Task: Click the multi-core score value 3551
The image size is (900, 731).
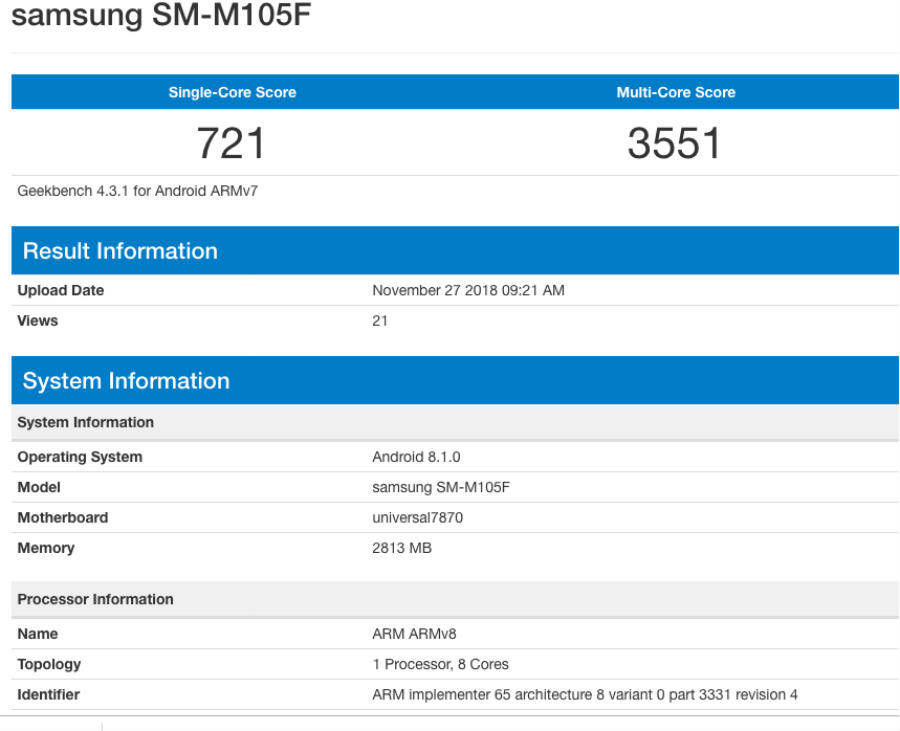Action: coord(676,143)
